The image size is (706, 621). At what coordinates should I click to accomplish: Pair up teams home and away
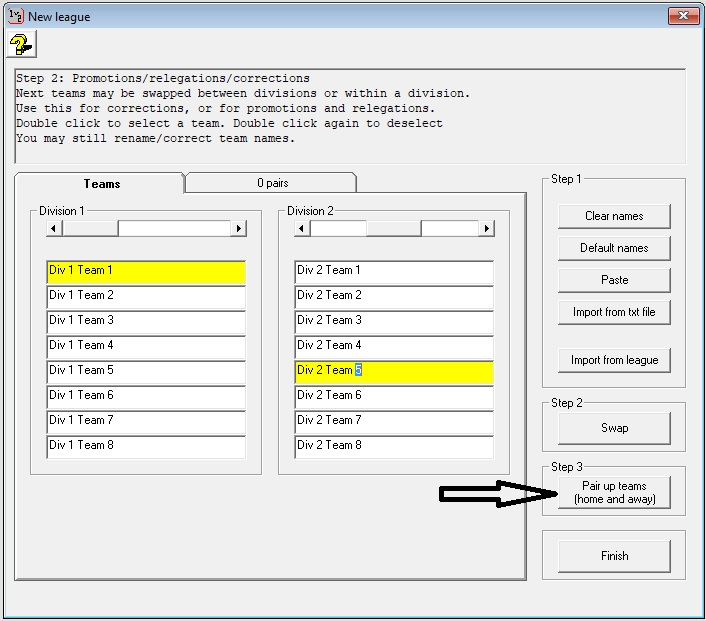coord(614,492)
